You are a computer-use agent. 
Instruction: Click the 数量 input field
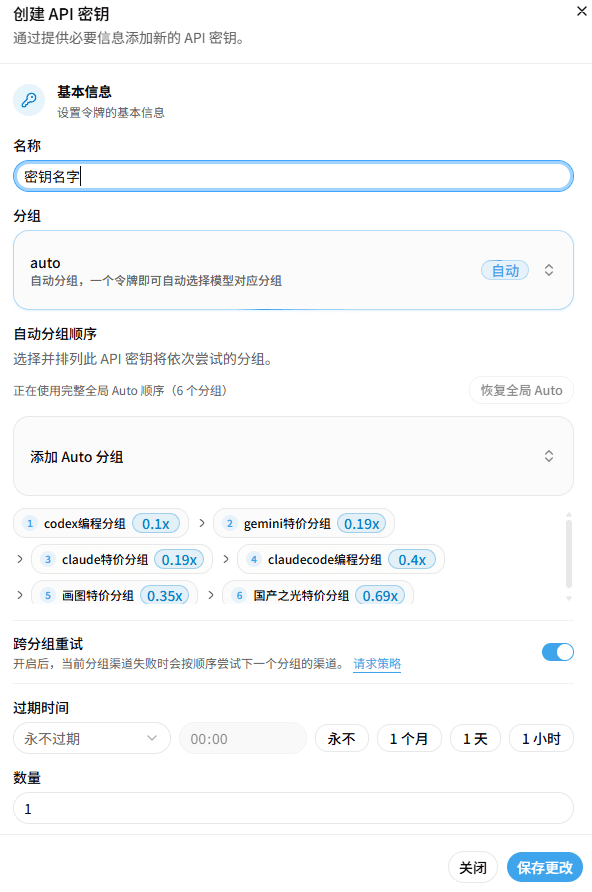[x=293, y=808]
